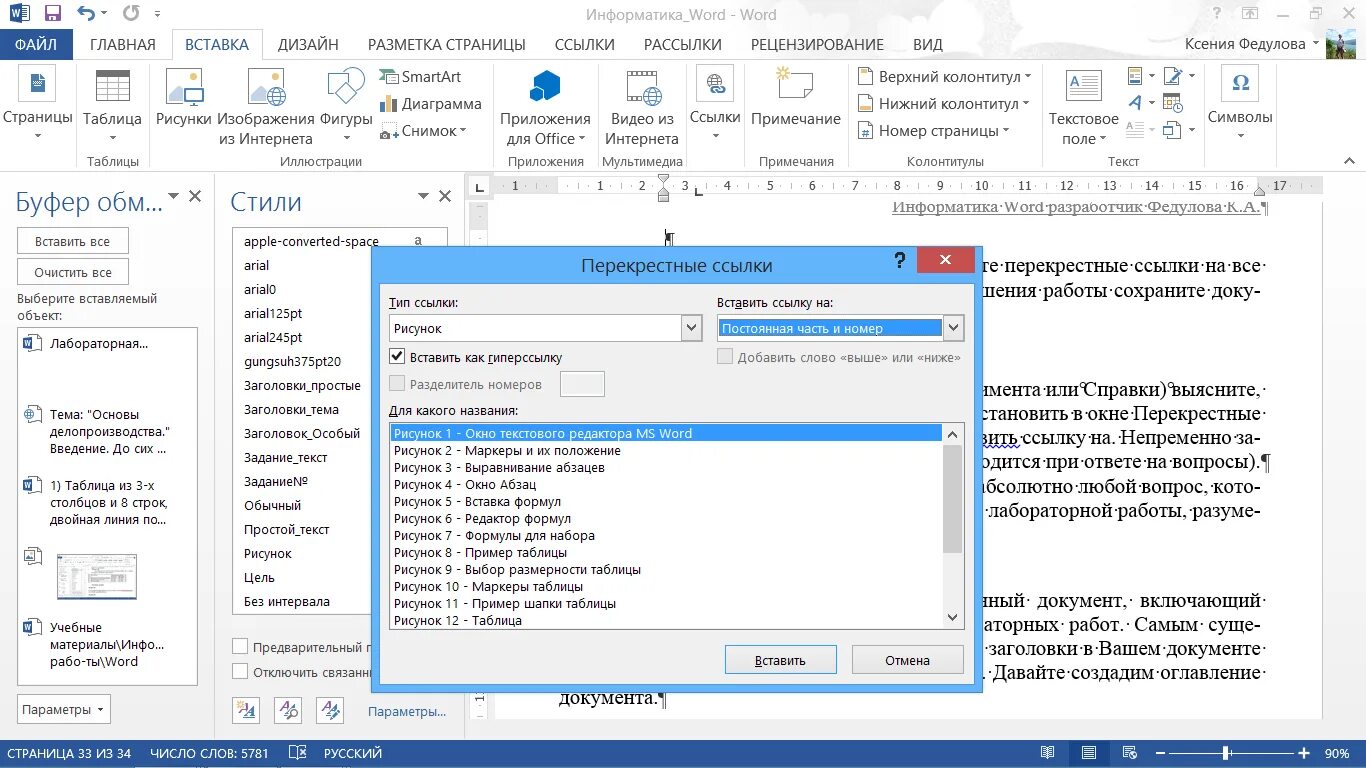Image resolution: width=1366 pixels, height=768 pixels.
Task: Click the New Style icon in Styles pane
Action: 246,710
